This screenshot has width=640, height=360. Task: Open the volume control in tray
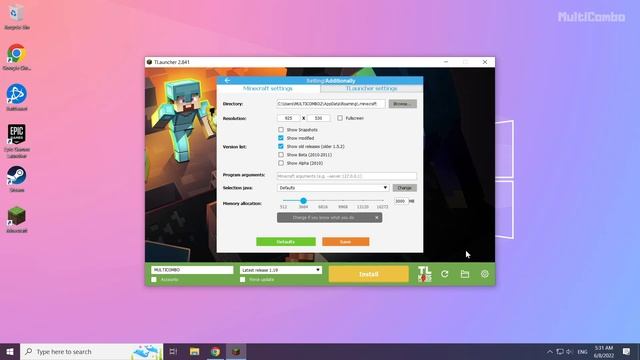pyautogui.click(x=569, y=351)
